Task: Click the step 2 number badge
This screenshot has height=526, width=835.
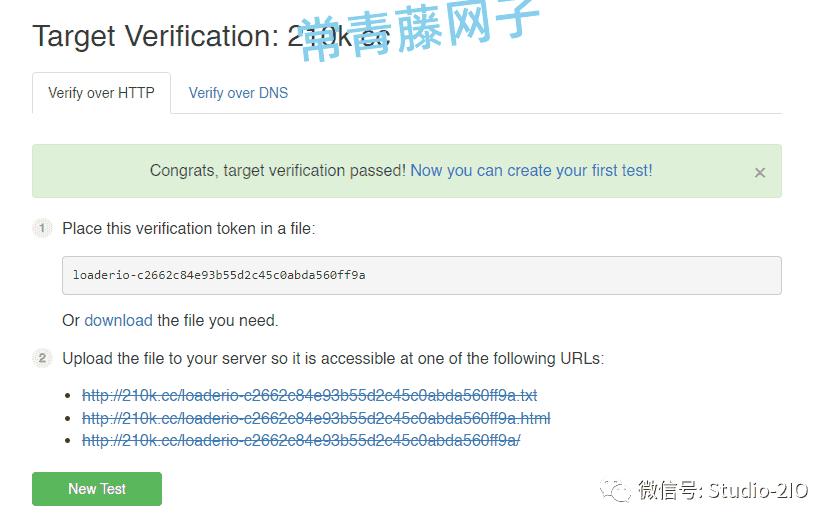Action: click(x=42, y=358)
